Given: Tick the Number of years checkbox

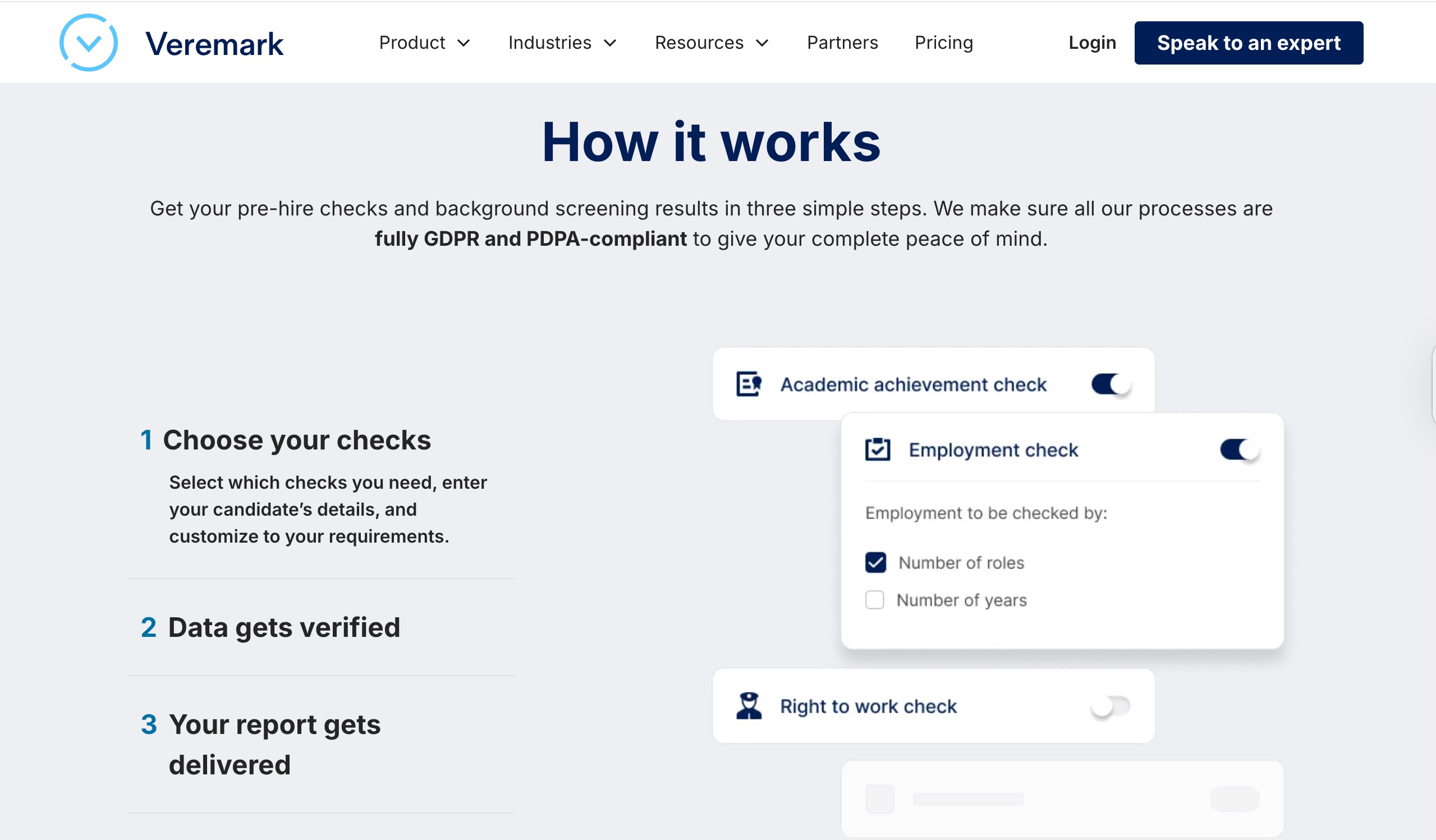Looking at the screenshot, I should [875, 600].
